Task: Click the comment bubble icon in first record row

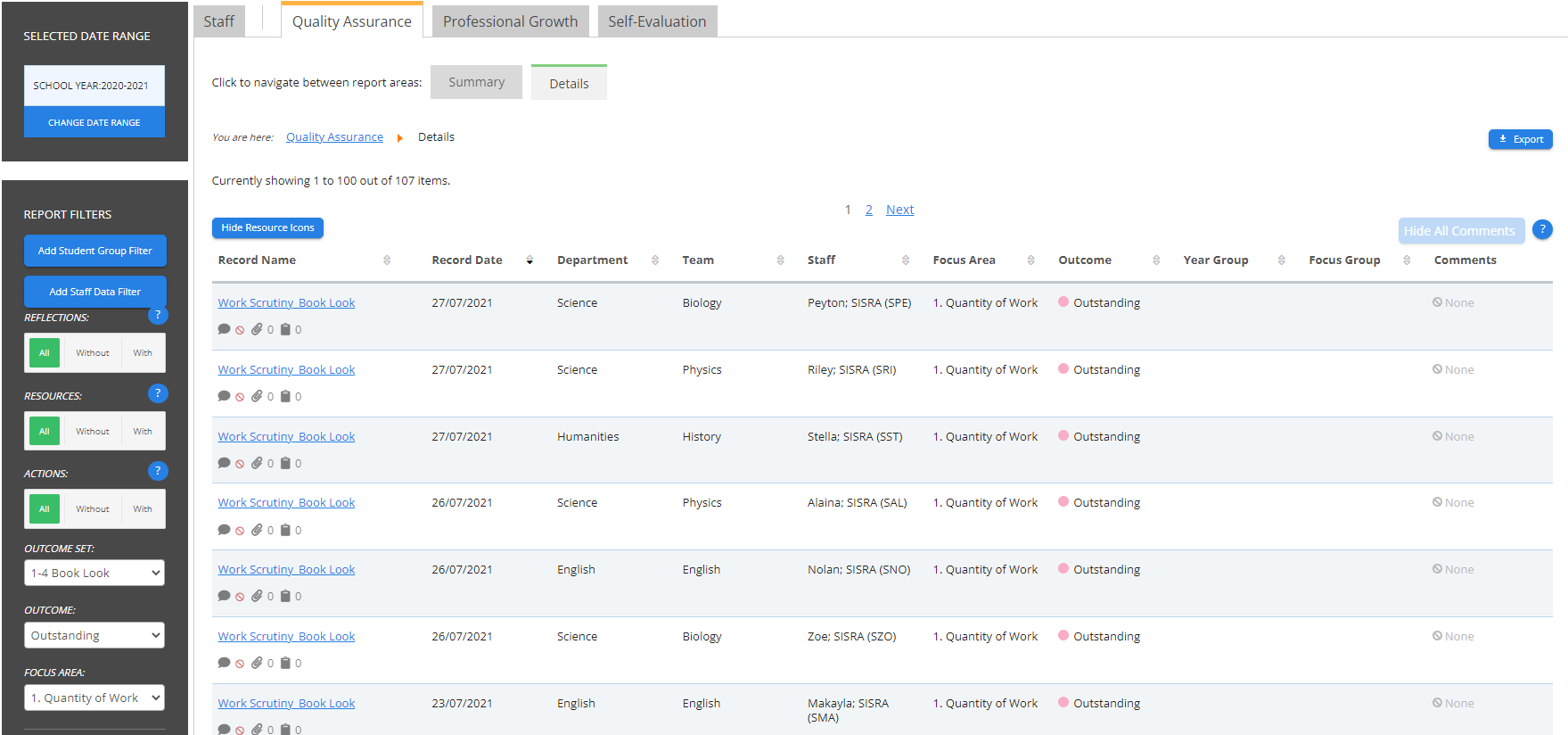Action: click(x=224, y=329)
